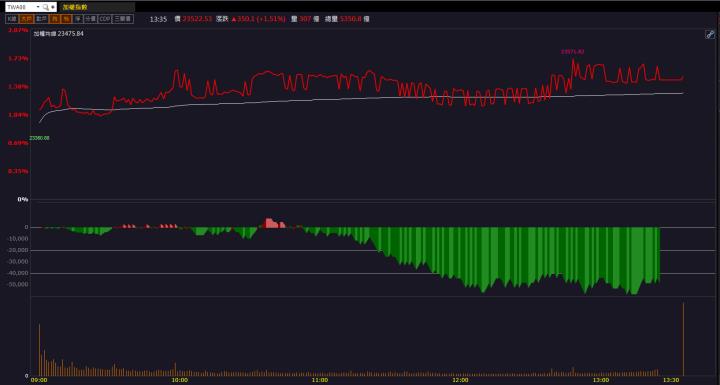
Task: Click the magnifier search icon
Action: click(45, 7)
